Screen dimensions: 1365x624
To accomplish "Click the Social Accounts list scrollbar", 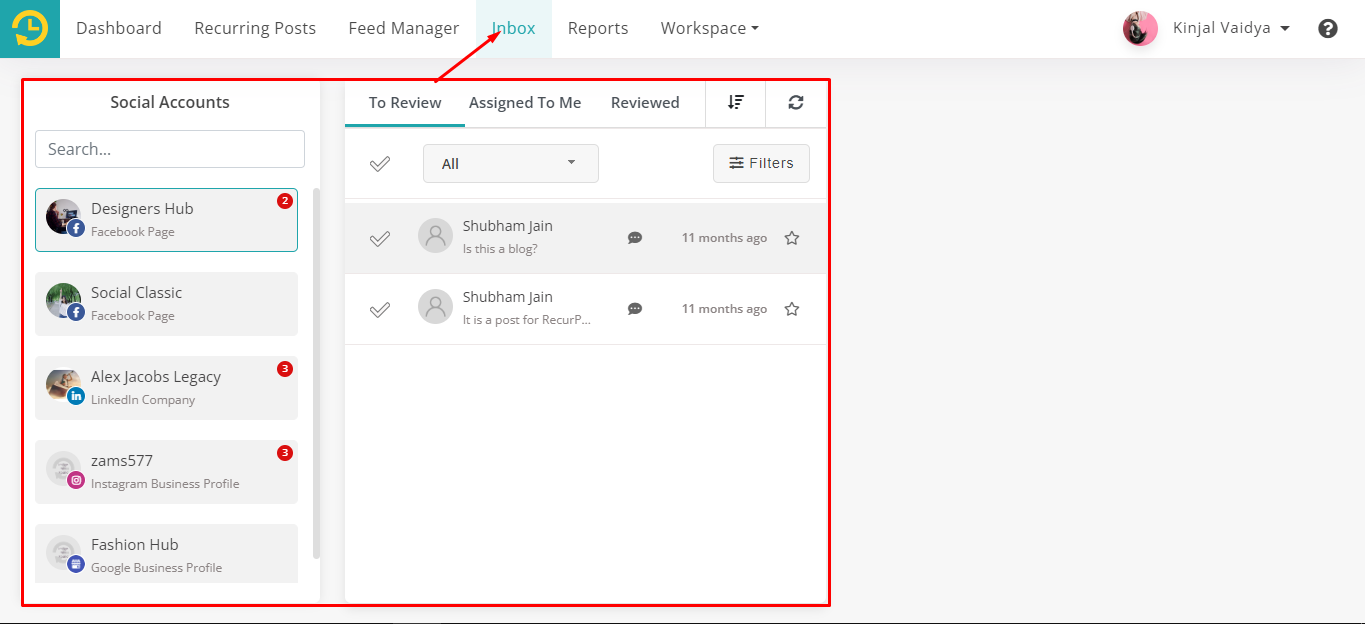I will [x=317, y=373].
